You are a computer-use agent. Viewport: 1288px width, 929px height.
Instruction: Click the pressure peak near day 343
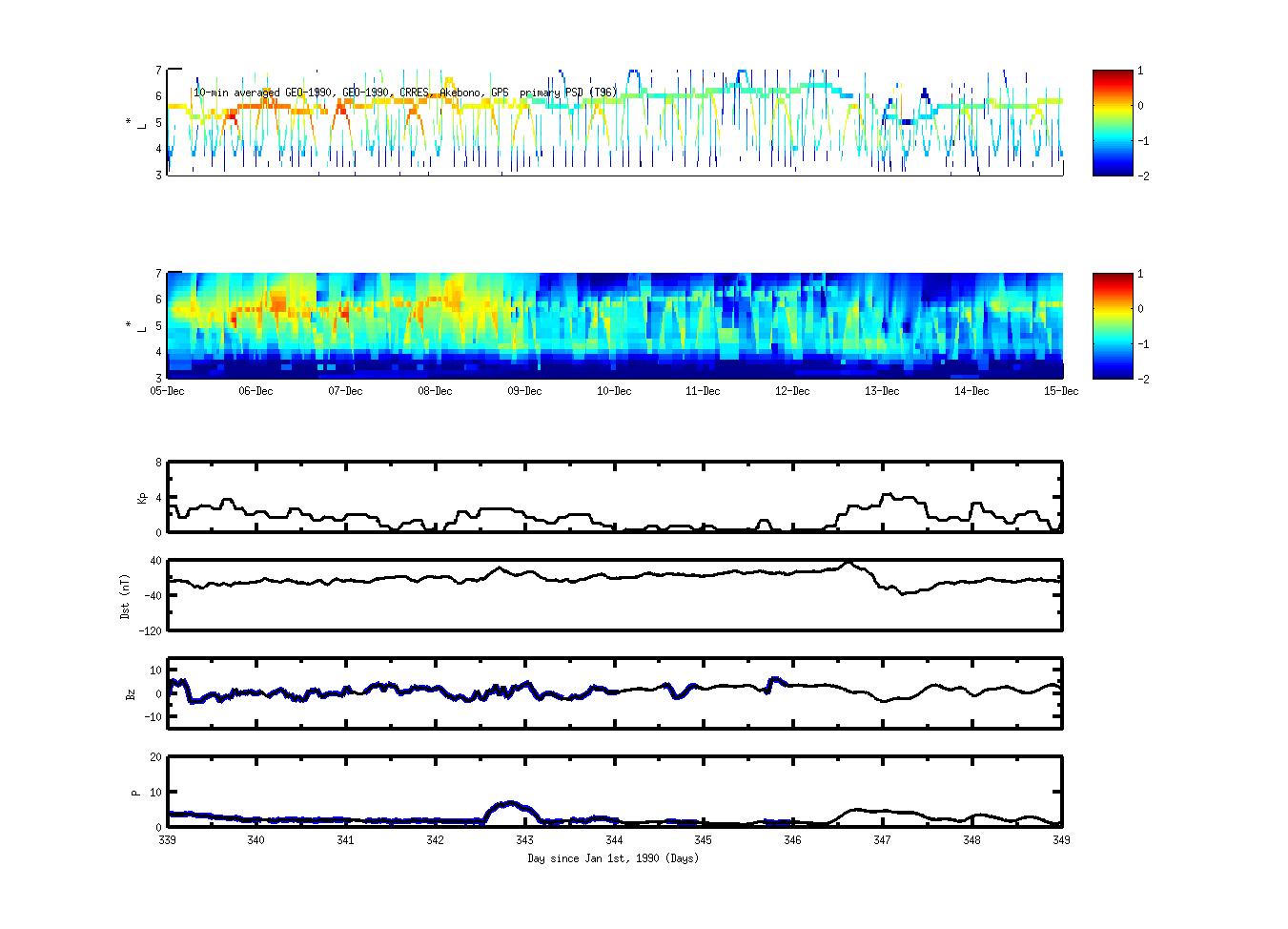point(511,804)
